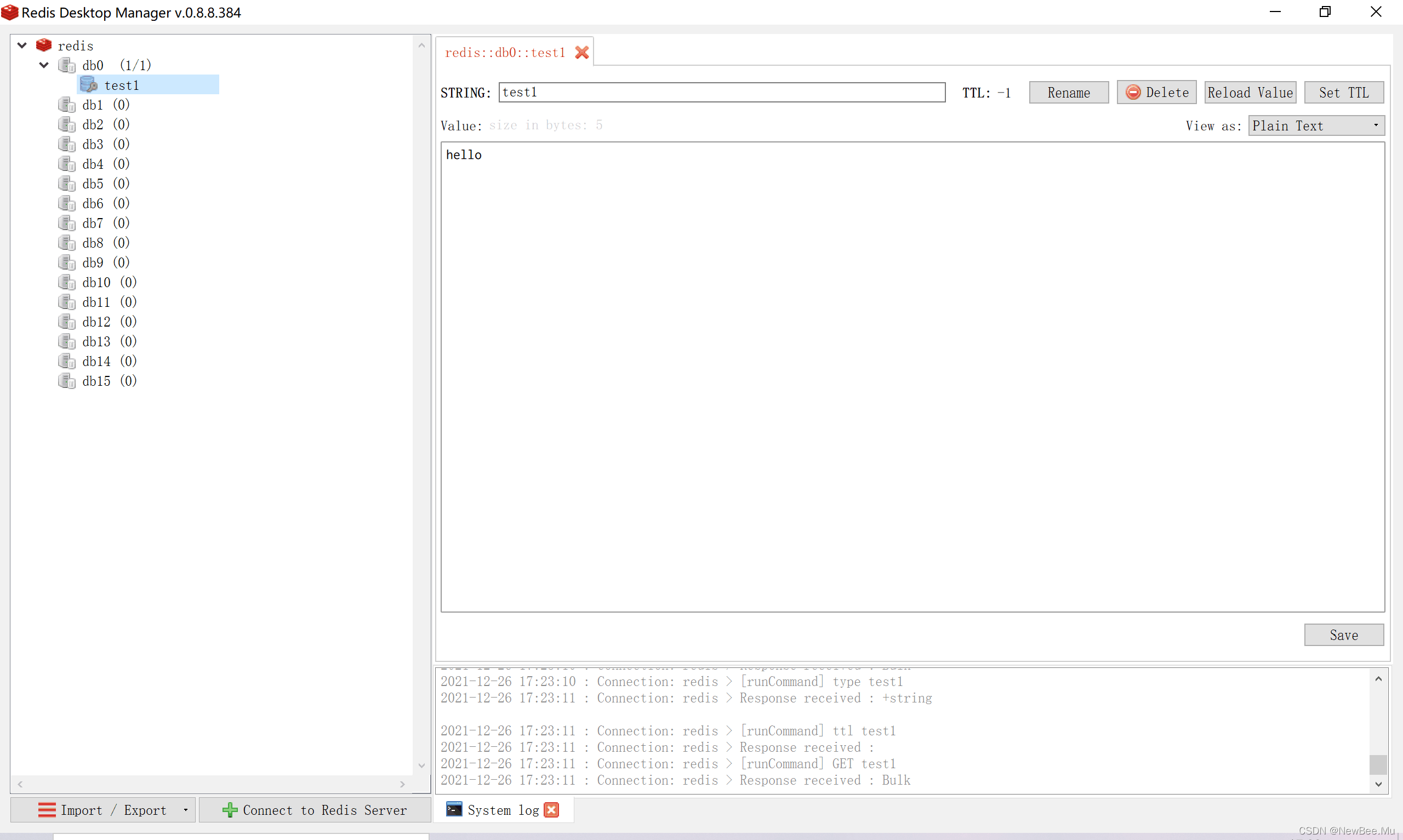
Task: Open the View as Plain Text dropdown
Action: click(x=1316, y=125)
